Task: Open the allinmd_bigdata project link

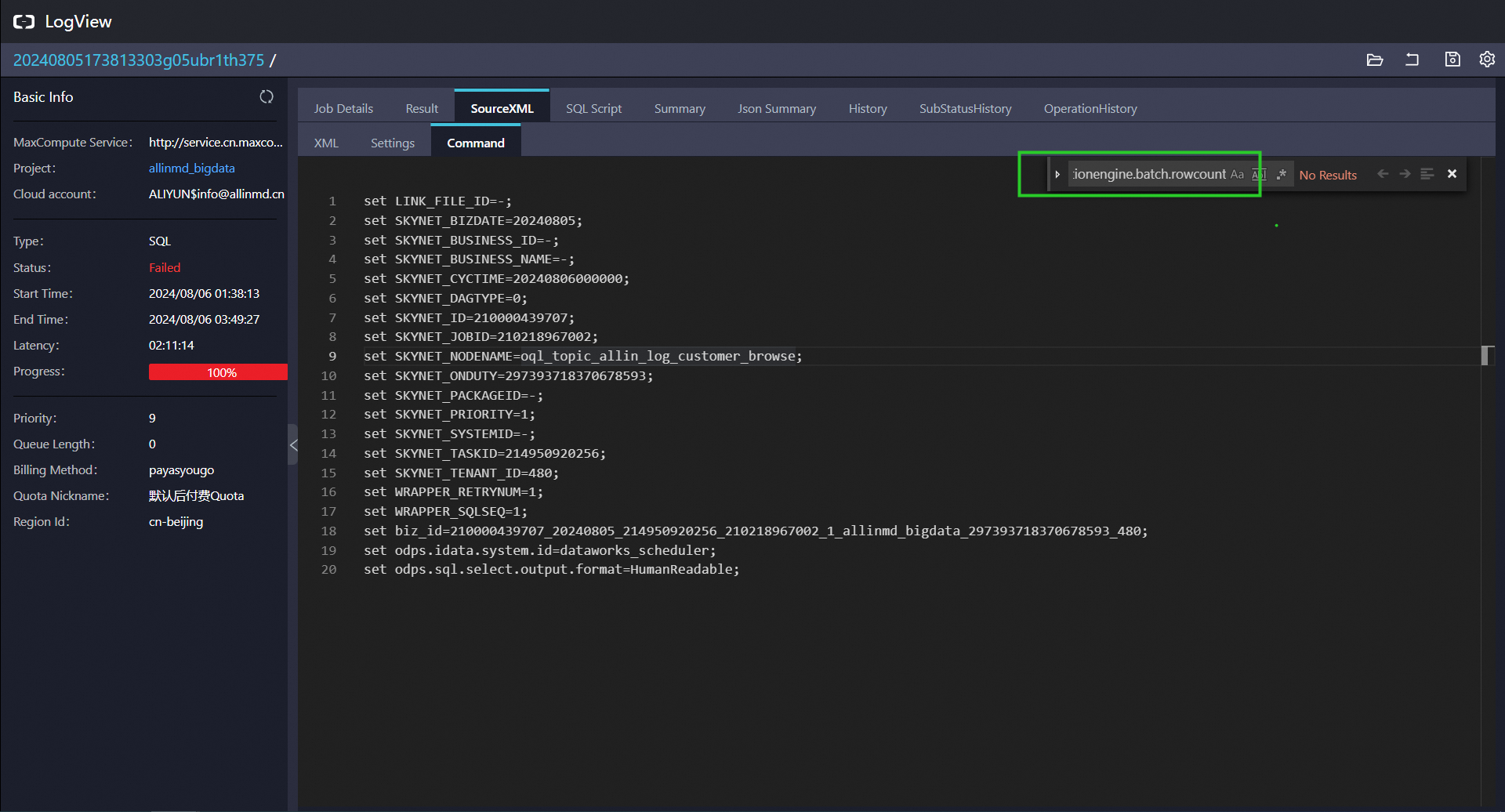Action: pos(191,168)
